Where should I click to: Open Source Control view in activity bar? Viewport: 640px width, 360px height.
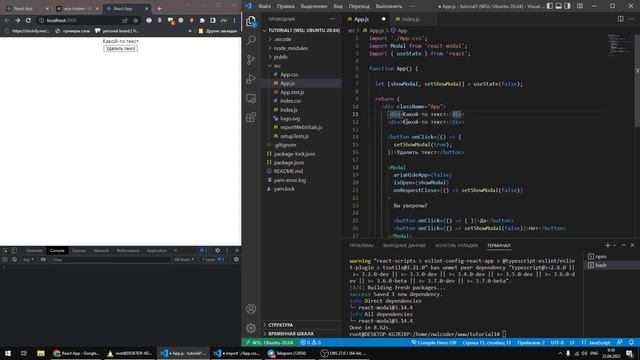(x=251, y=60)
